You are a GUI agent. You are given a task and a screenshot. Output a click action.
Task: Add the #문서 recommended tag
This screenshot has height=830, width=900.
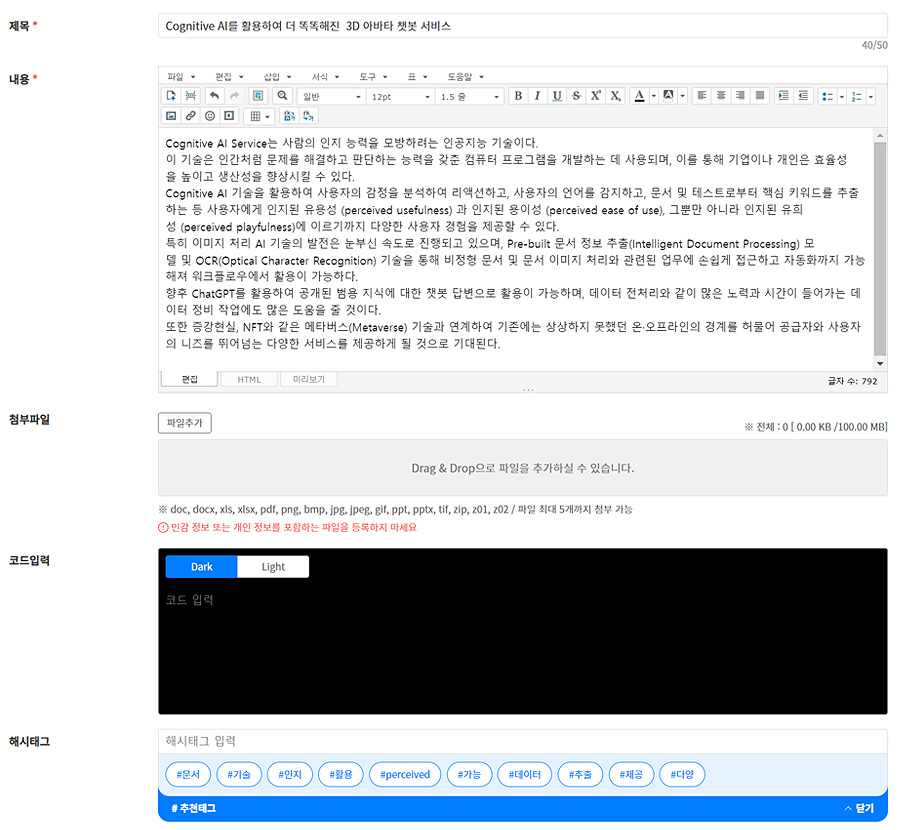pos(188,774)
